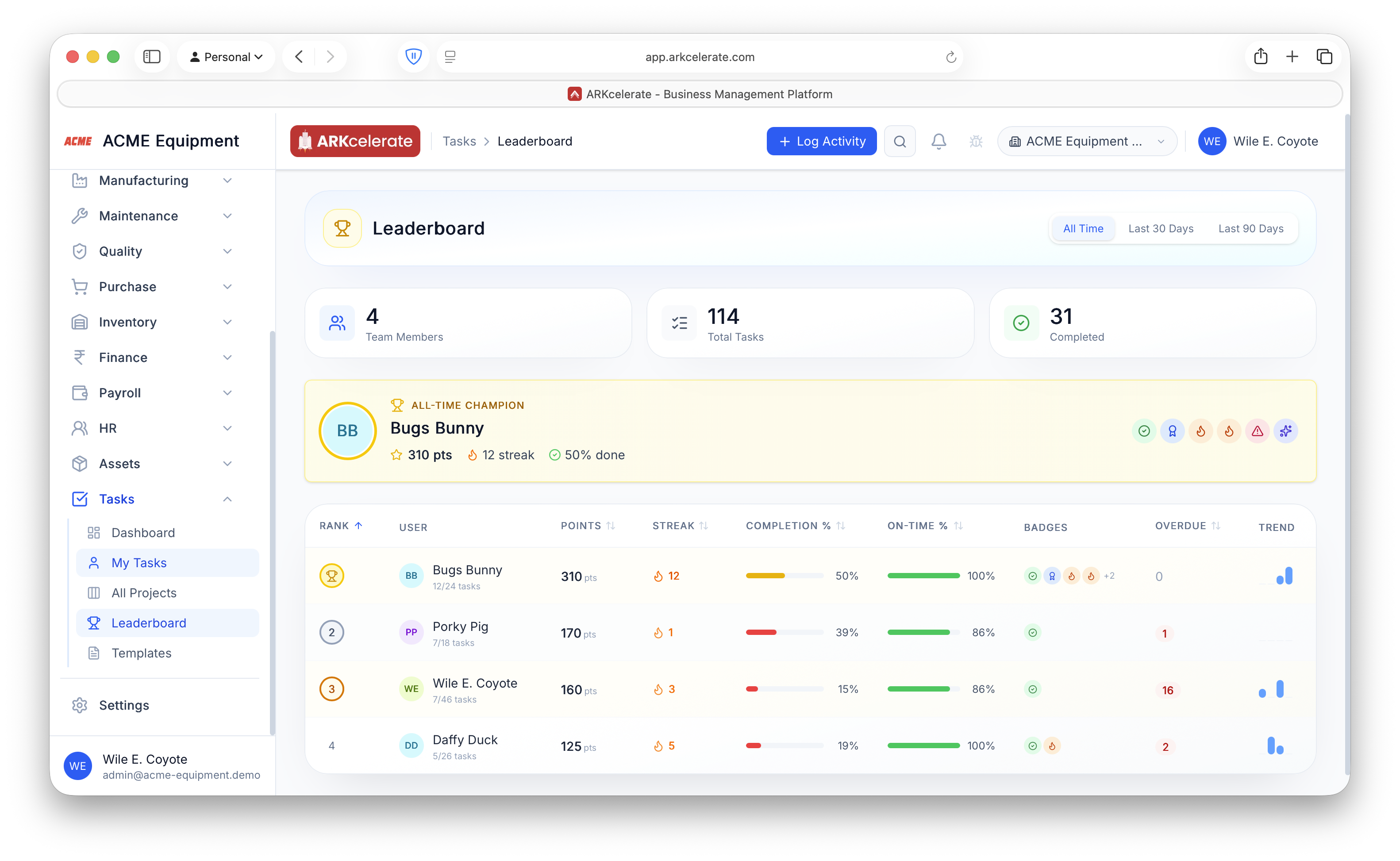
Task: Click the Total Tasks checklist icon
Action: tap(679, 323)
